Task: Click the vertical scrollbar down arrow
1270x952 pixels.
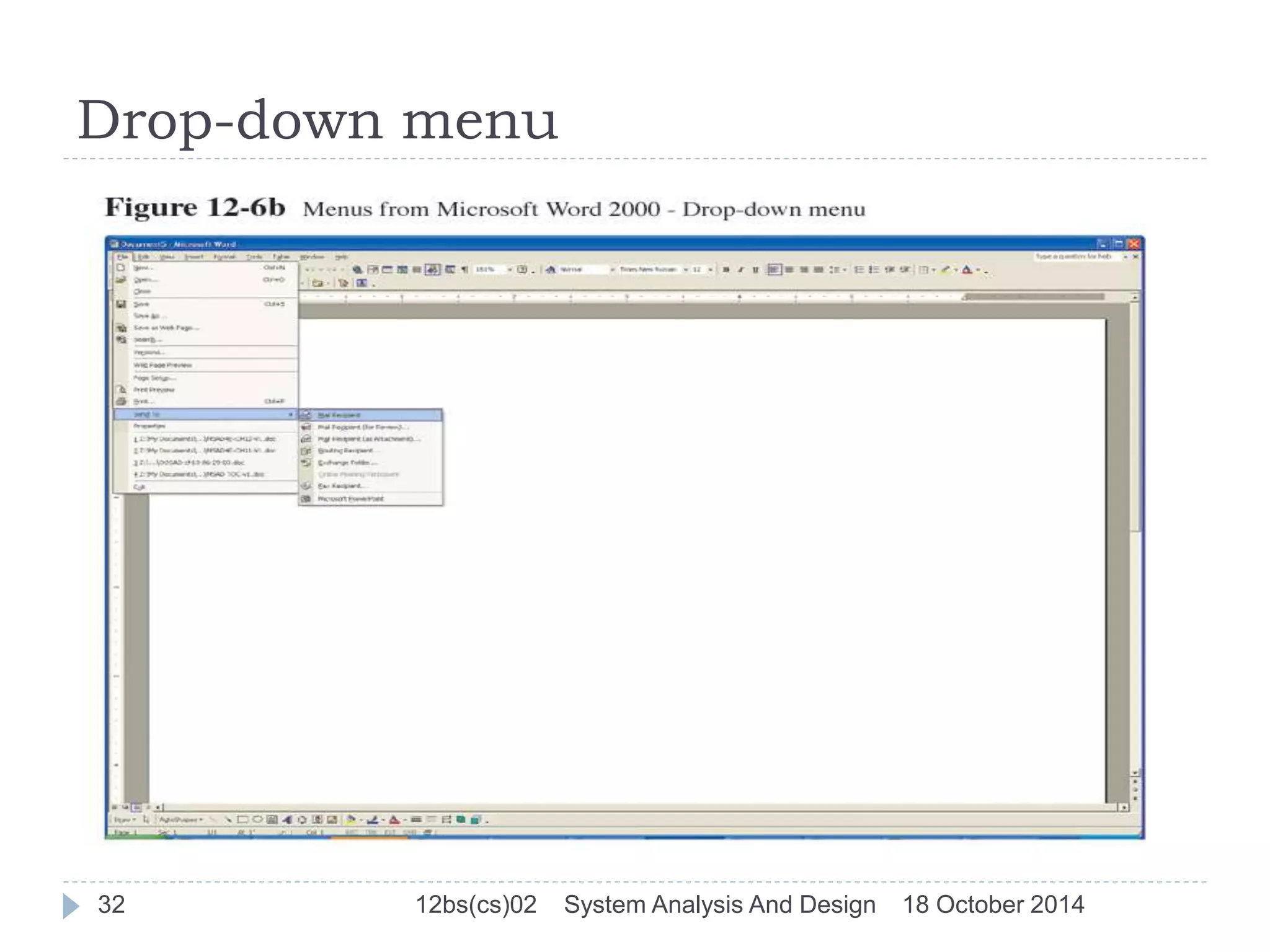Action: click(1135, 773)
